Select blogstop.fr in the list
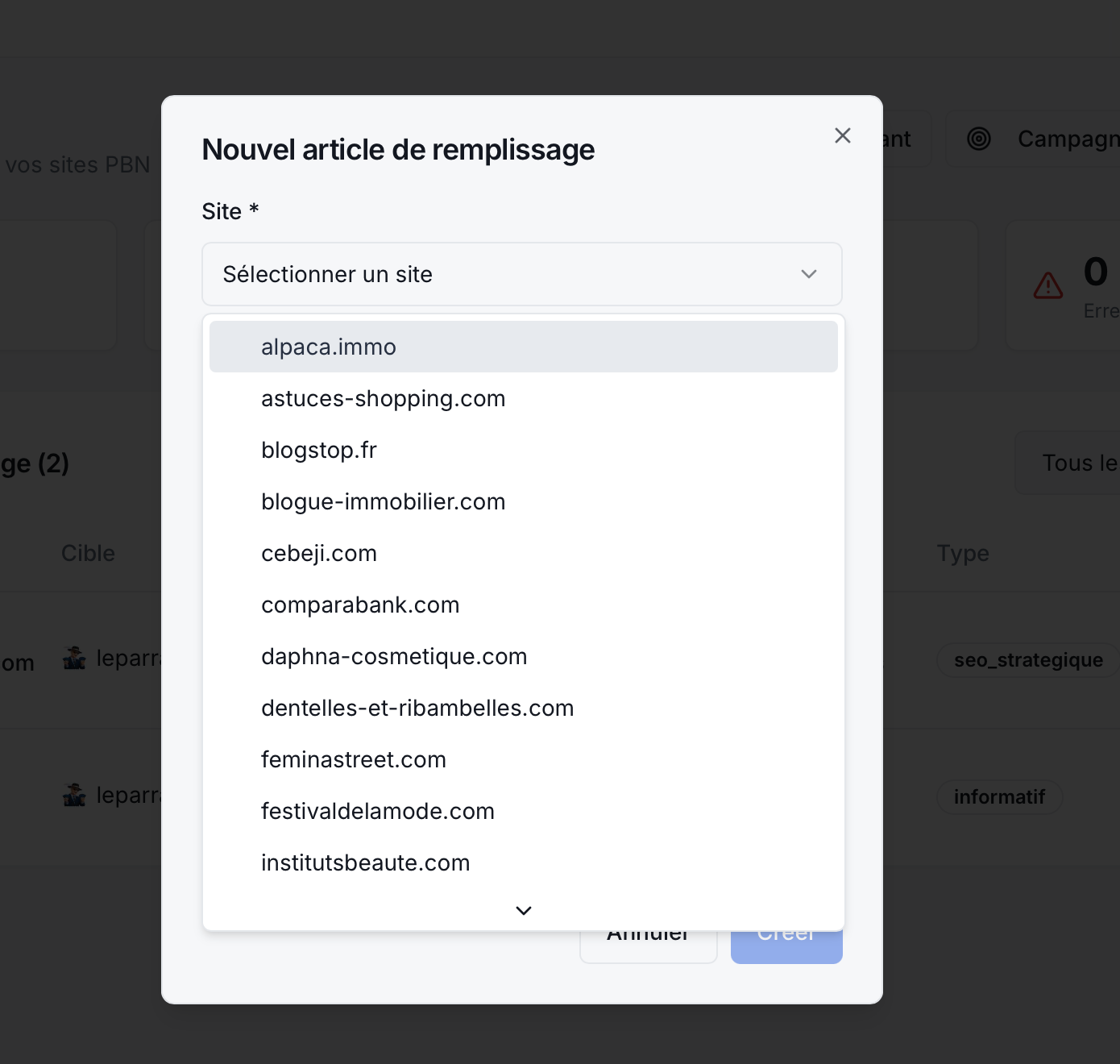 pos(319,450)
